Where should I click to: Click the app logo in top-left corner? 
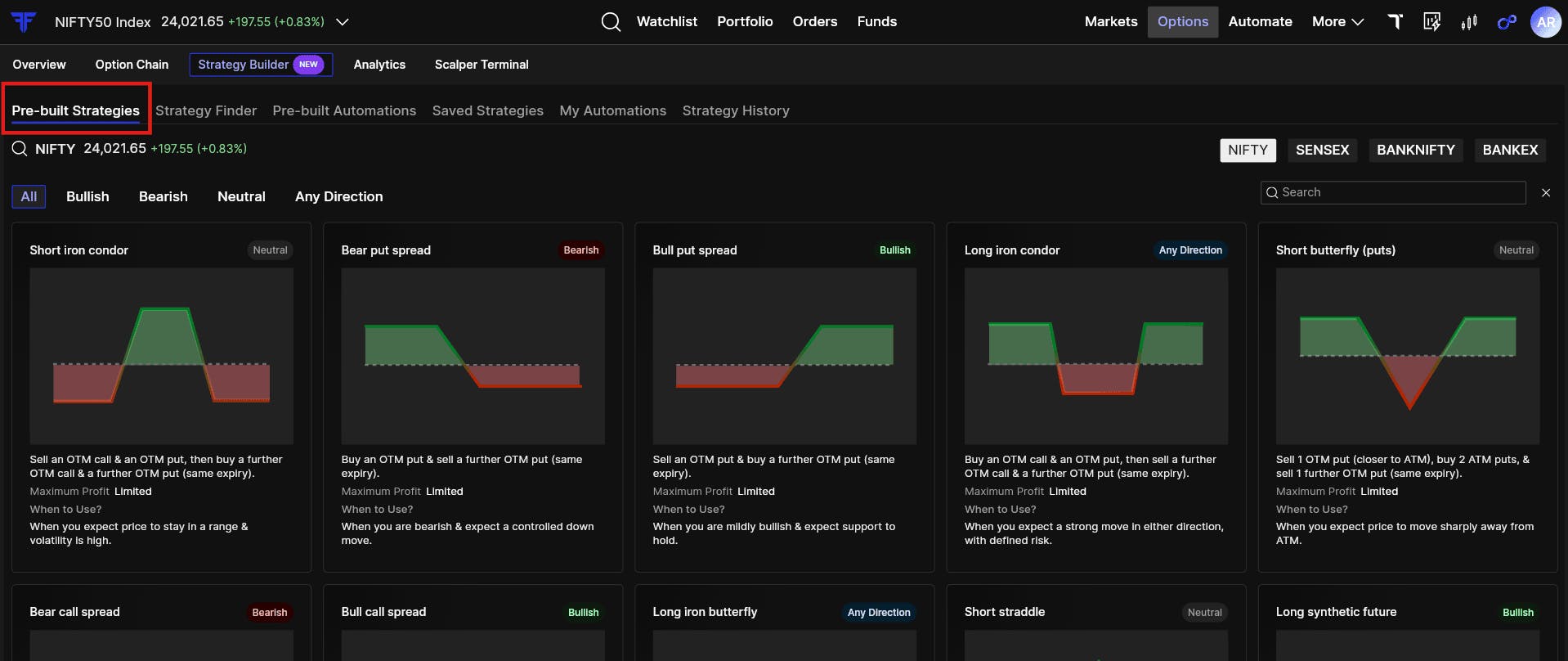[24, 22]
